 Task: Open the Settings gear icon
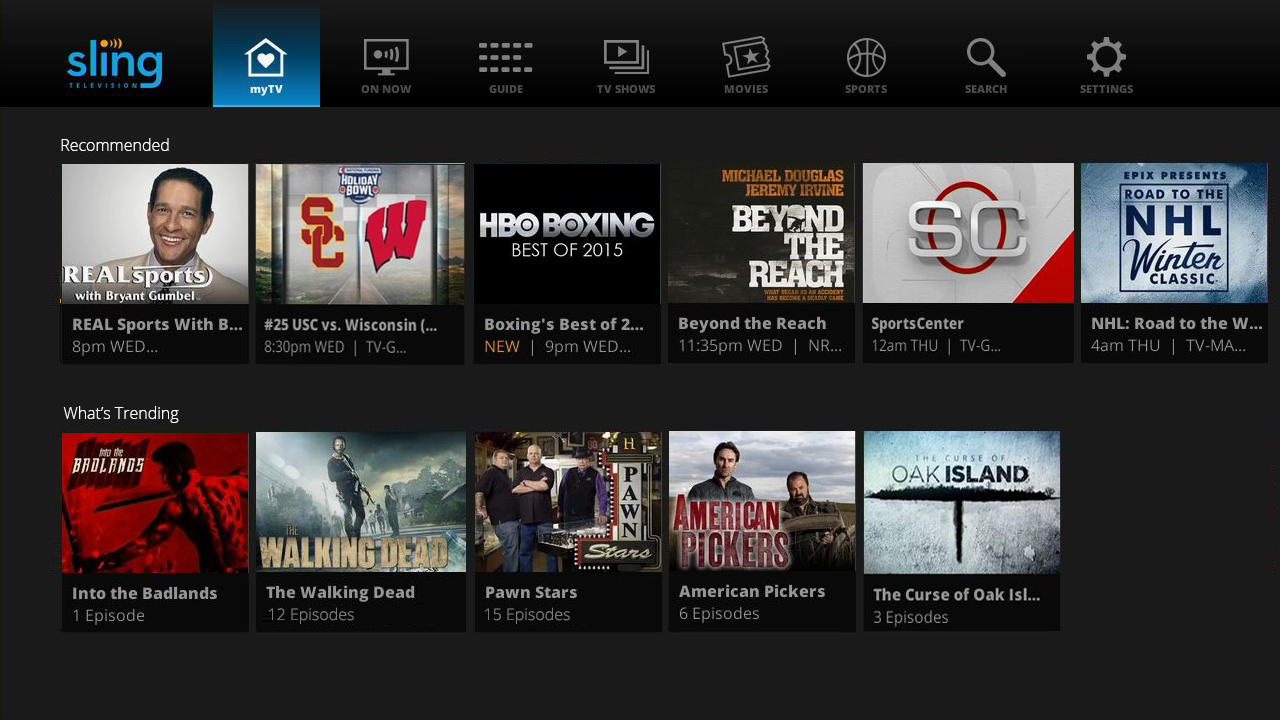pos(1106,58)
